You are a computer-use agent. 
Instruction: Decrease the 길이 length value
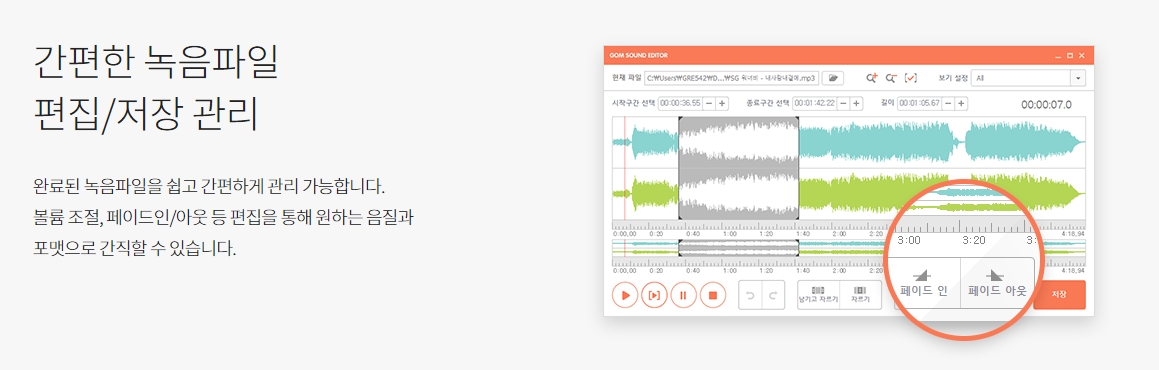click(948, 103)
